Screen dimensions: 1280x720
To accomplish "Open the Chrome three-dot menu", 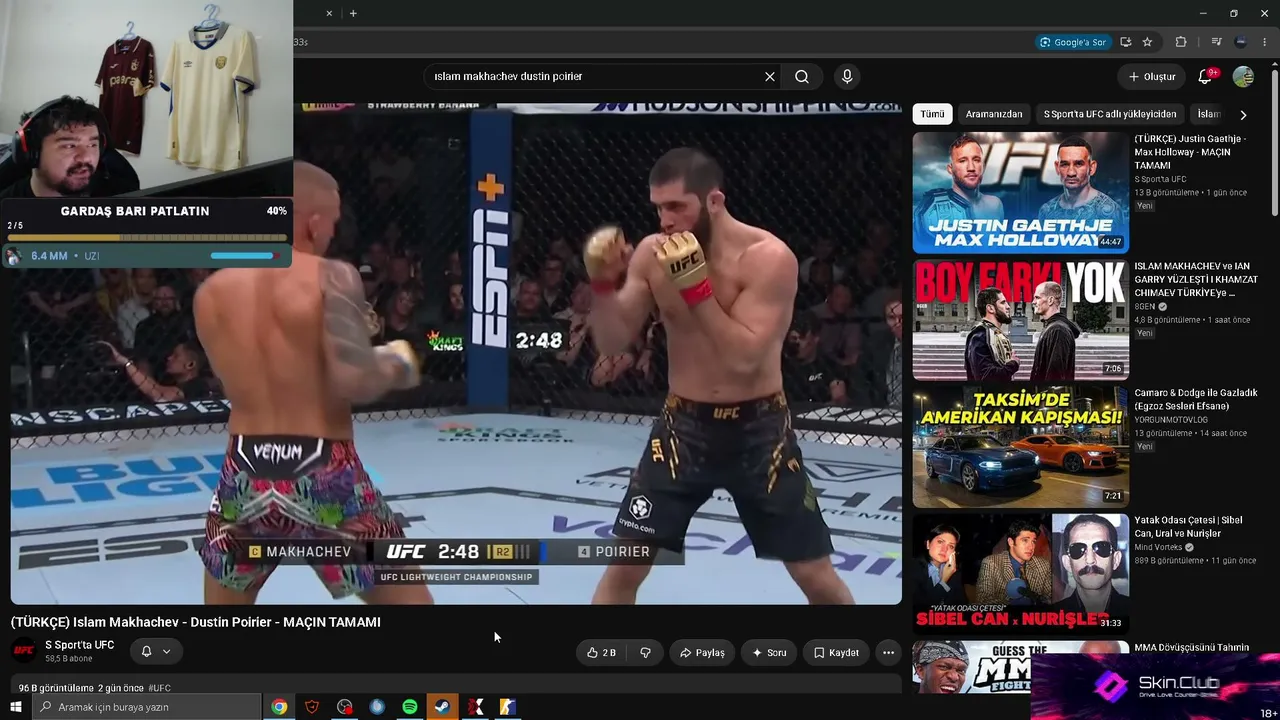I will click(1264, 42).
